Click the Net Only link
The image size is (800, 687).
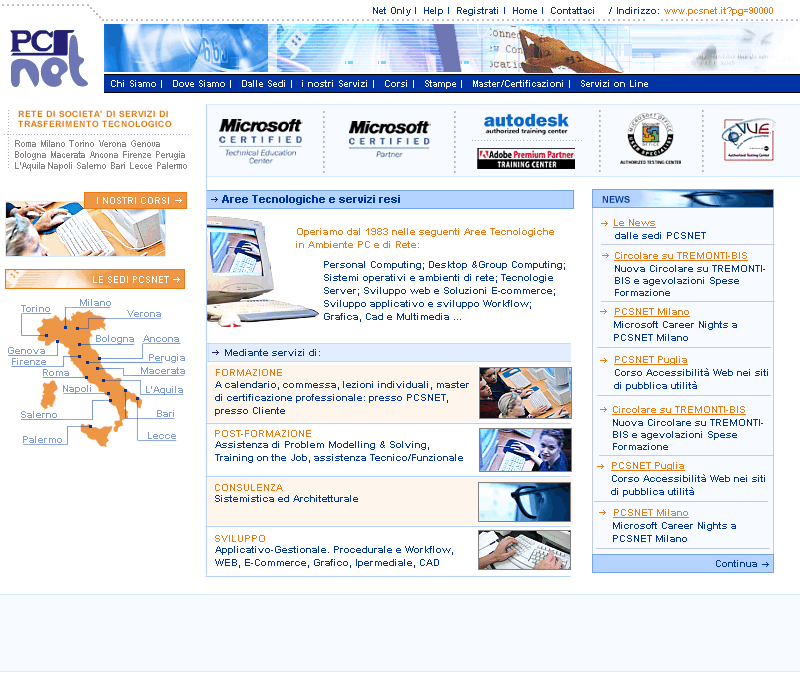(x=391, y=11)
